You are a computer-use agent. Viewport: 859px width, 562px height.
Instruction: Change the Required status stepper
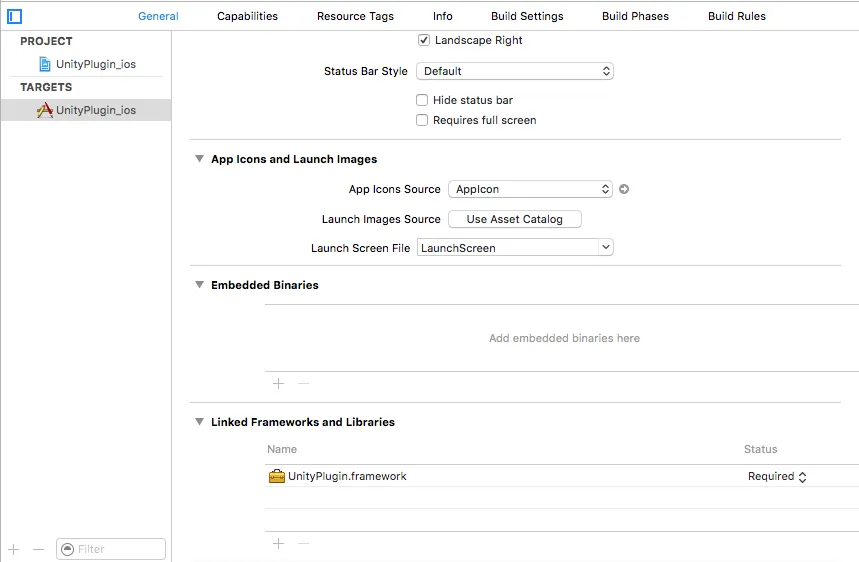point(802,477)
